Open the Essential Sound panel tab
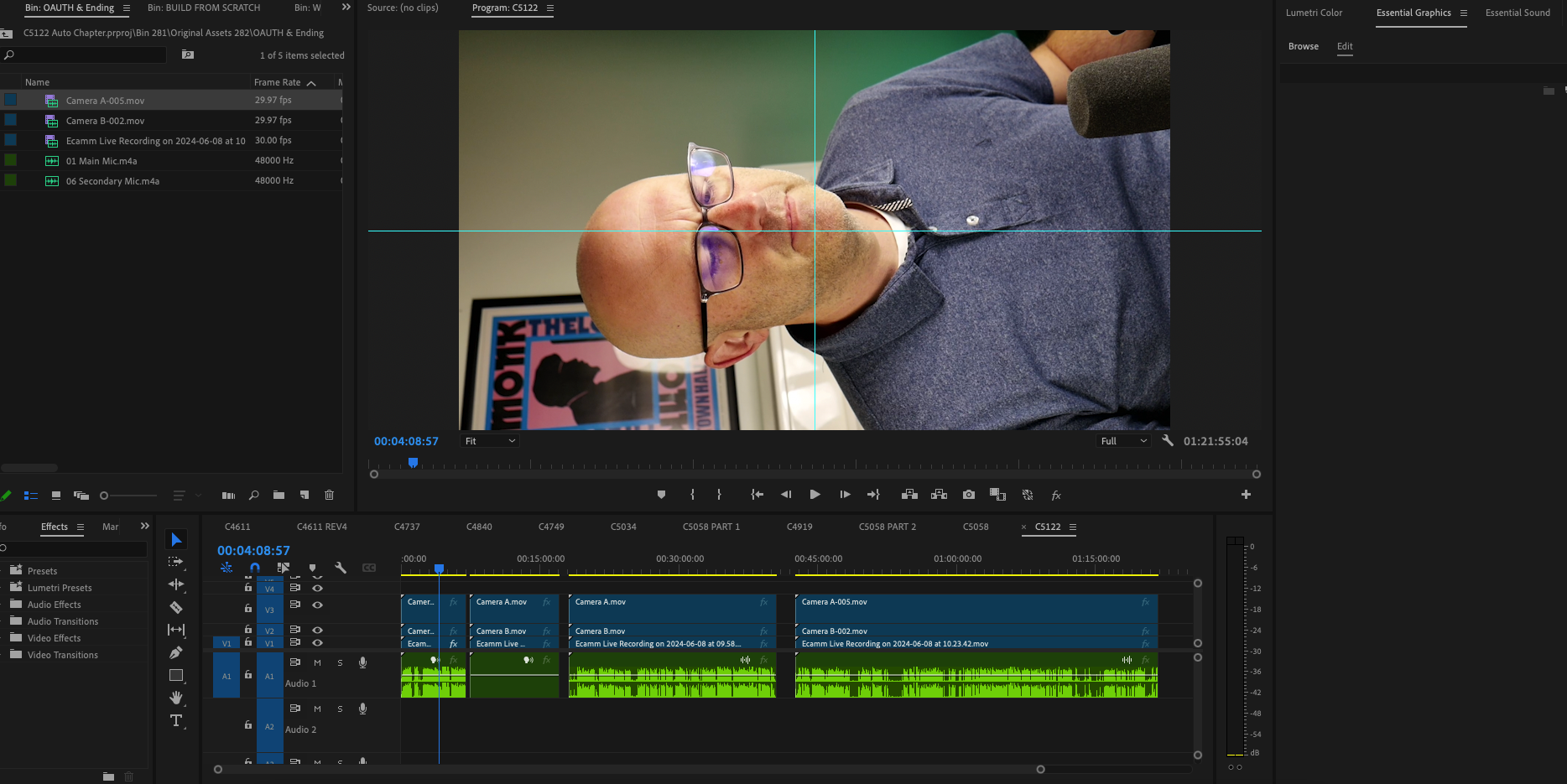 coord(1518,13)
